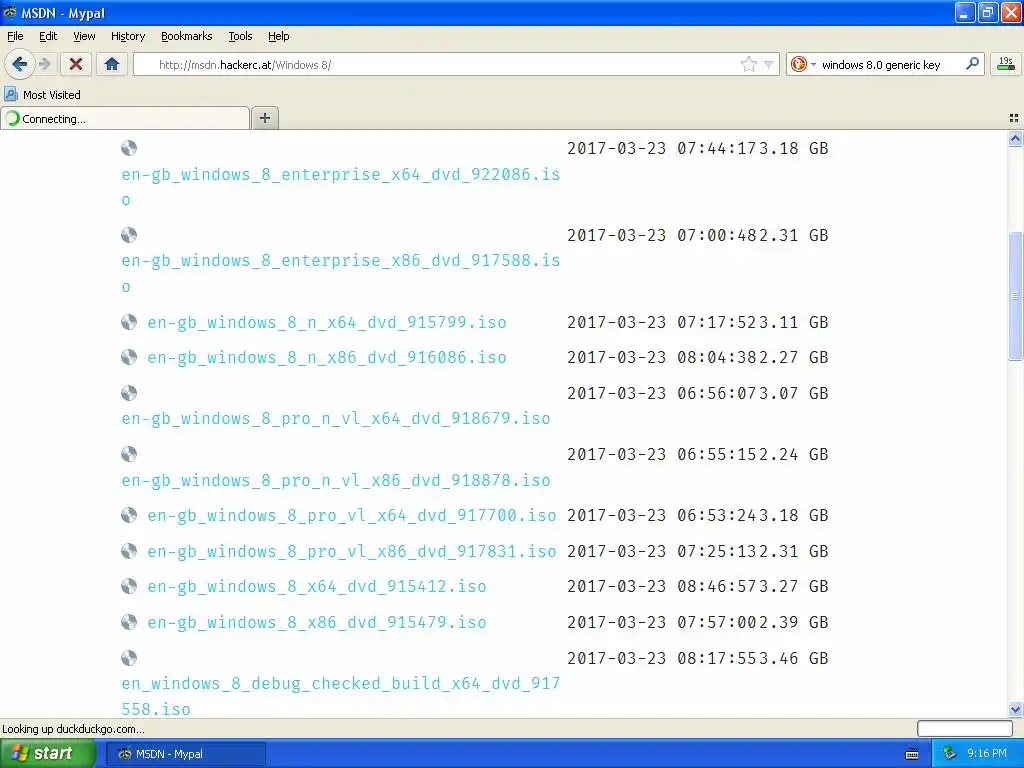Download en-gb_windows_8_pro_n_vl_x86_dvd_918878.iso

336,480
